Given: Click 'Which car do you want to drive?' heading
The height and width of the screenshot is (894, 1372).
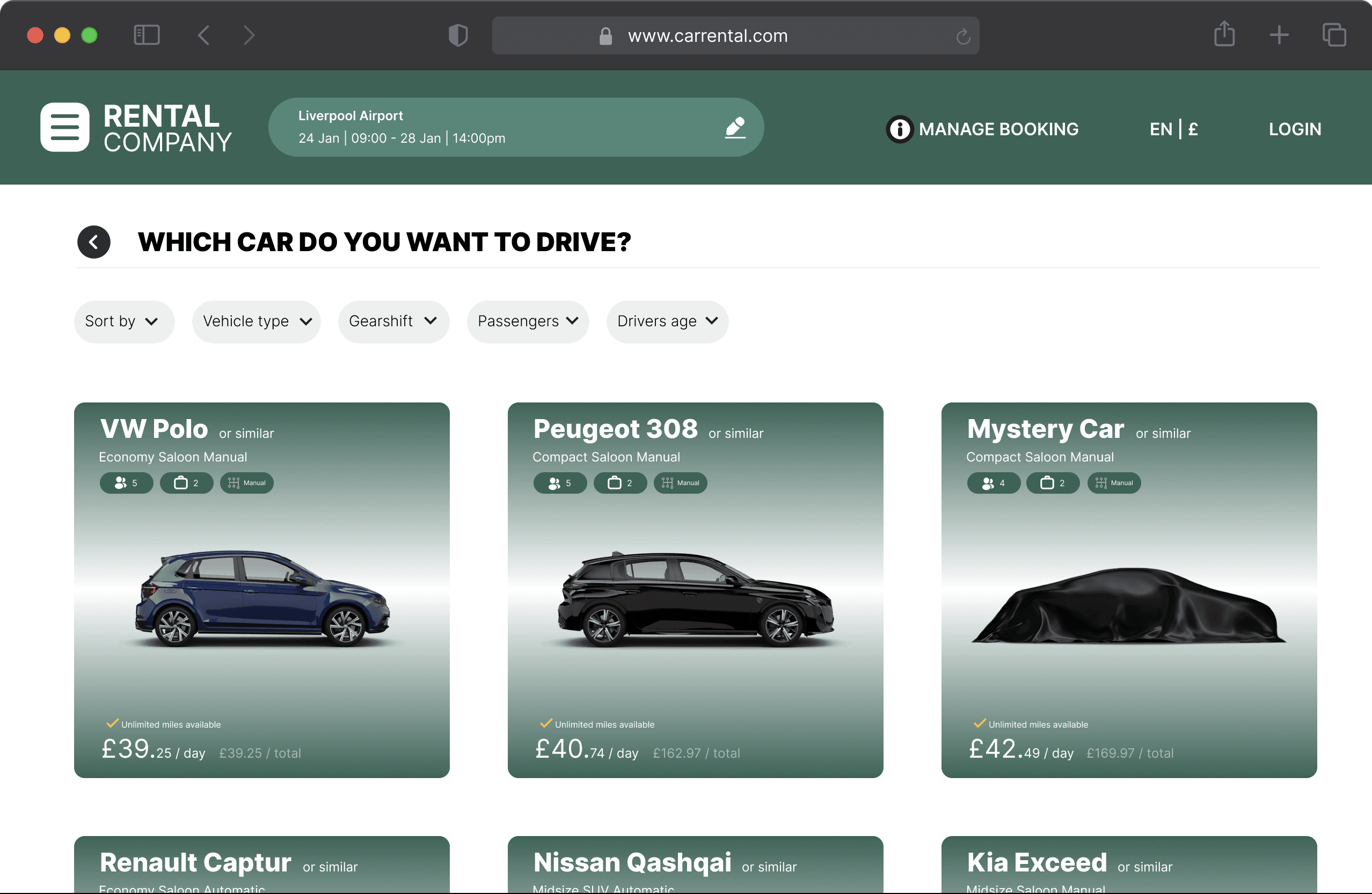Looking at the screenshot, I should click(384, 242).
